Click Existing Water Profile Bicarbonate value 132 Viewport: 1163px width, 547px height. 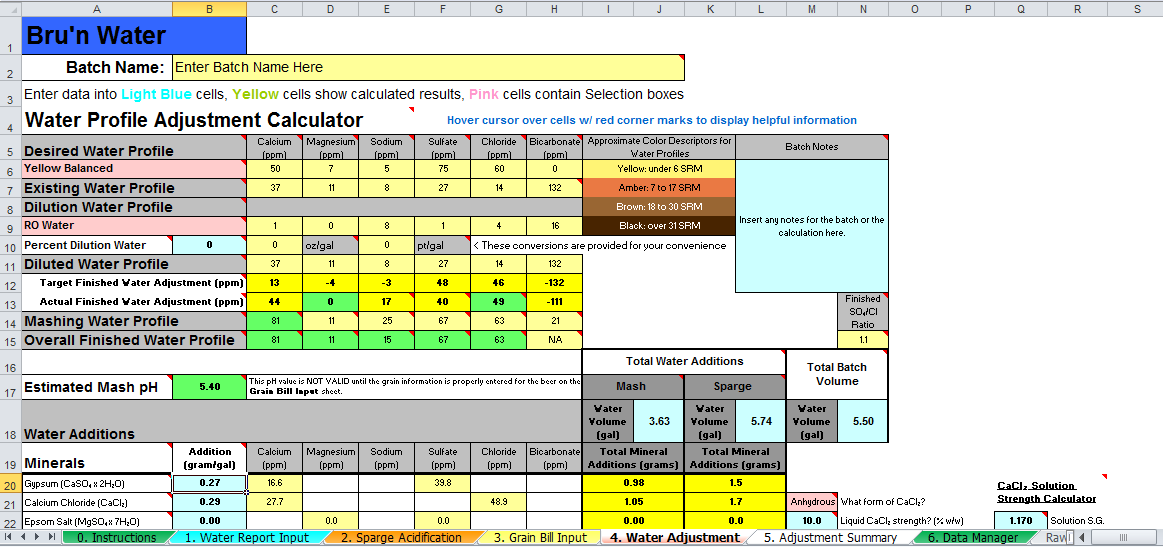pos(555,188)
